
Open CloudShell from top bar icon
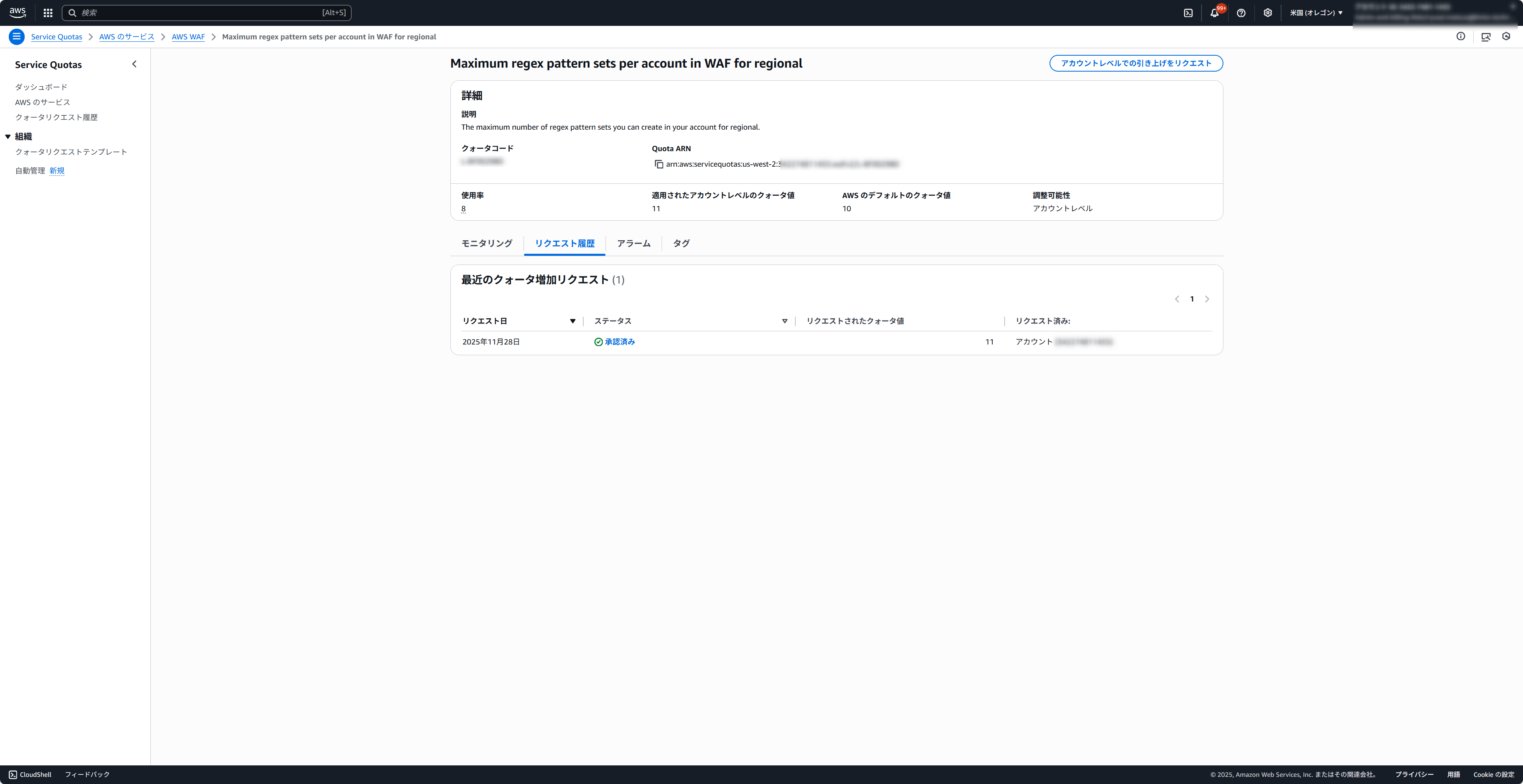pyautogui.click(x=1188, y=12)
